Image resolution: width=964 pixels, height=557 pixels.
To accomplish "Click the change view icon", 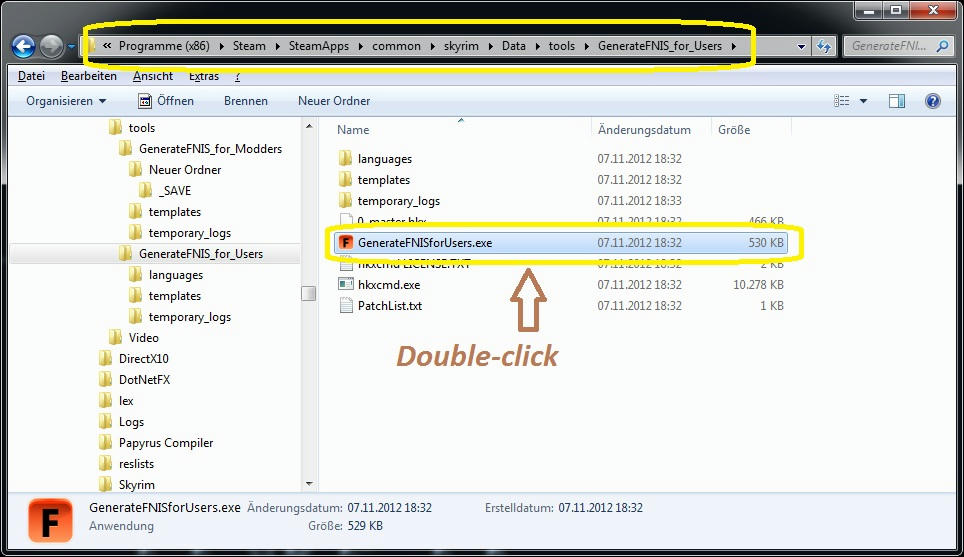I will 841,101.
